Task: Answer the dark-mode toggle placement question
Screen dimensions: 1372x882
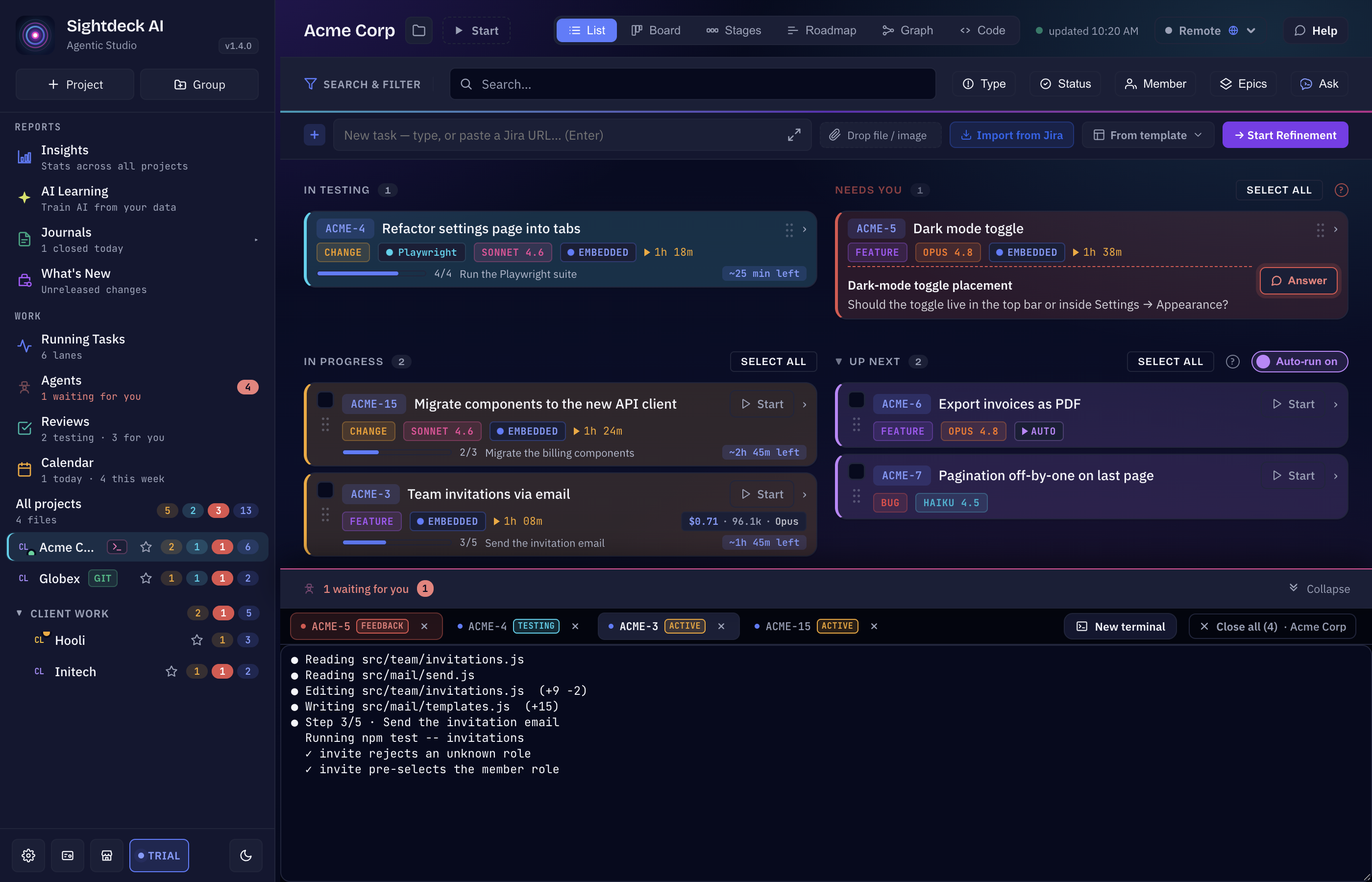Action: pyautogui.click(x=1298, y=281)
